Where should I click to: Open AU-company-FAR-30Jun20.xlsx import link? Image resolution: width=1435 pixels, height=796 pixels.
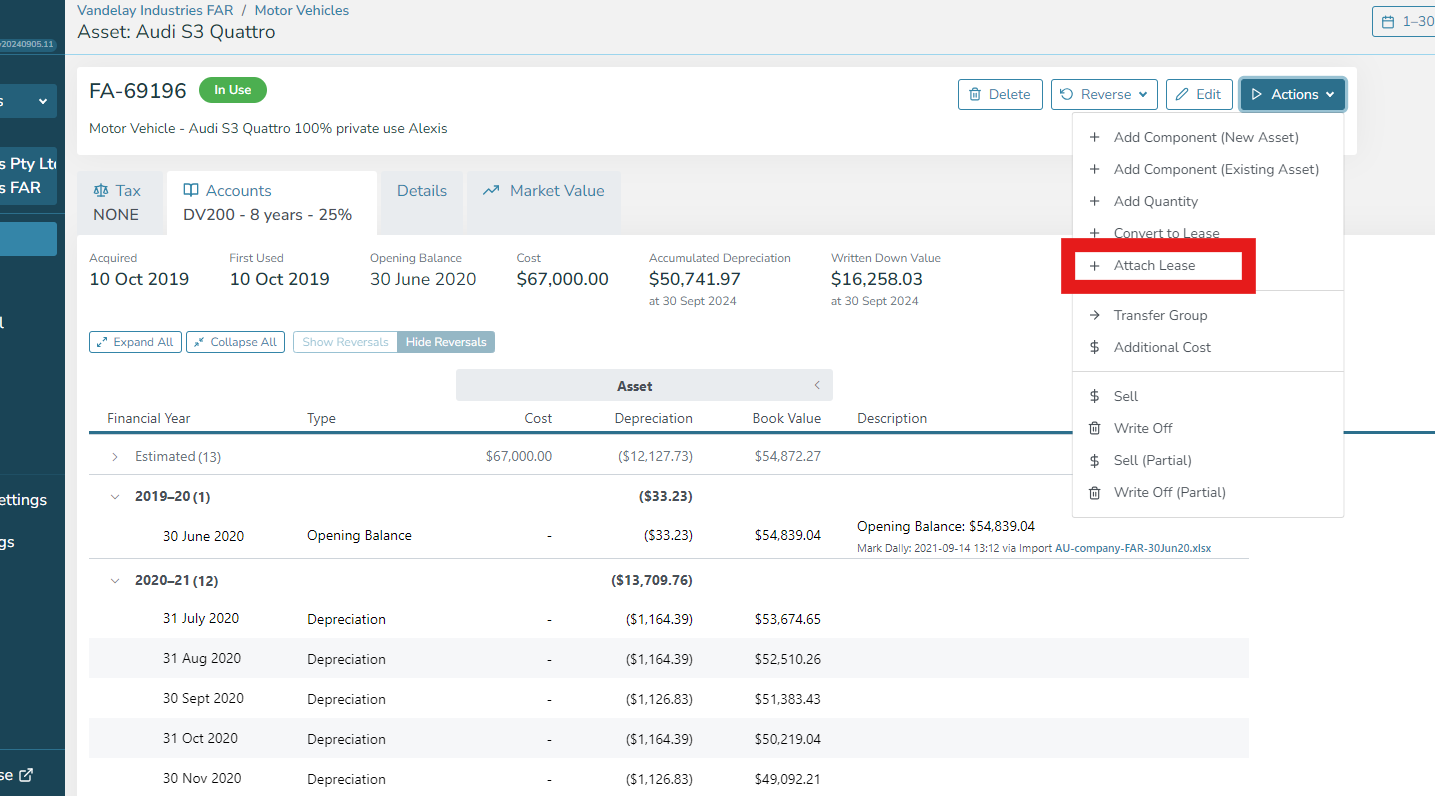pyautogui.click(x=1133, y=548)
